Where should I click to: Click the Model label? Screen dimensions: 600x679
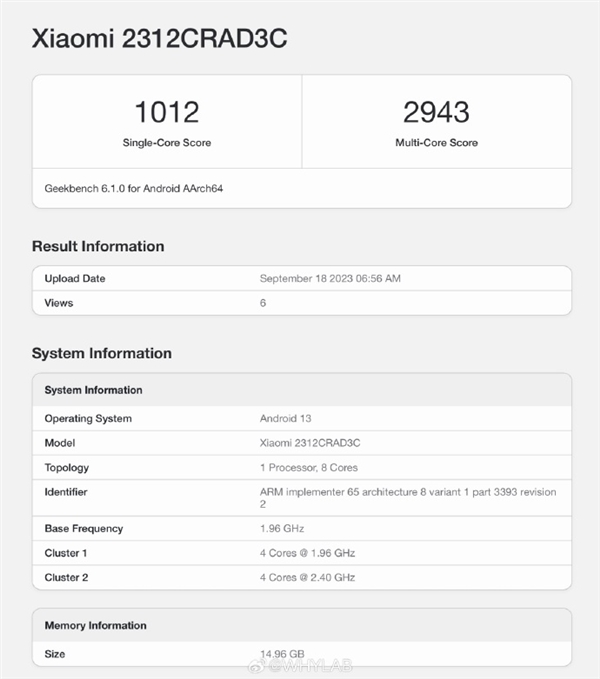(60, 443)
